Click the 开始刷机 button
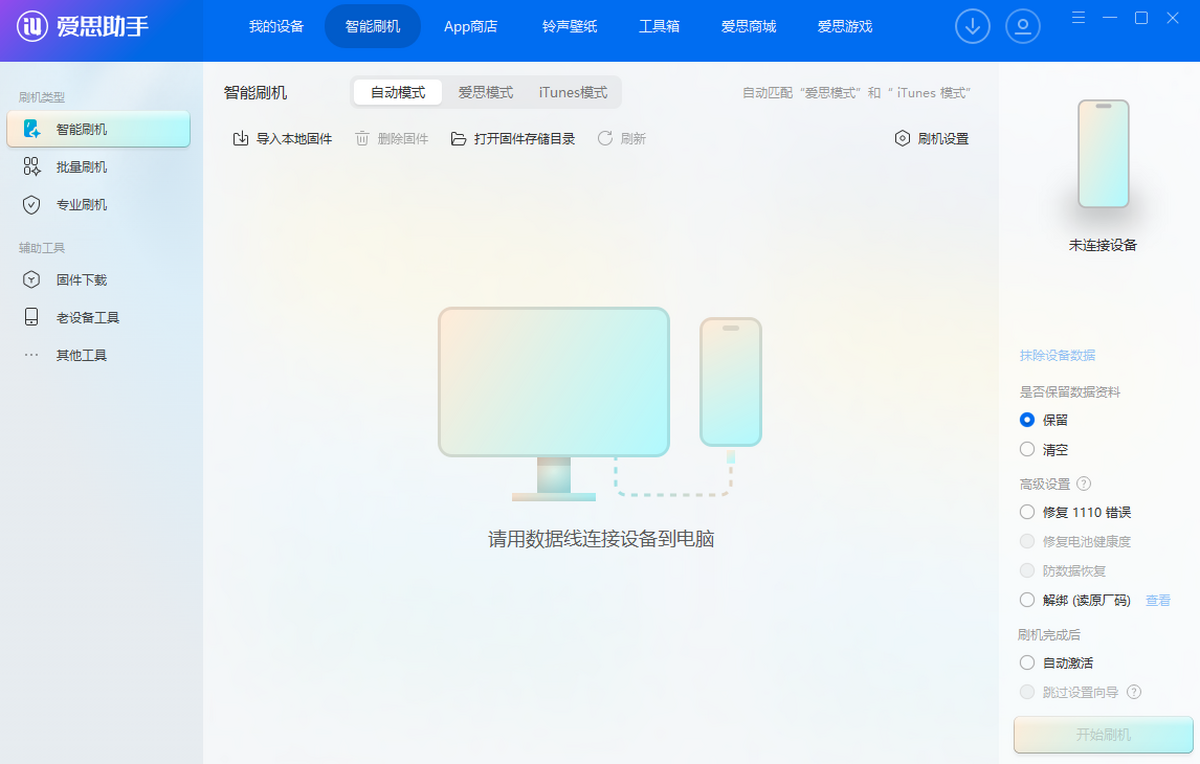Image resolution: width=1200 pixels, height=764 pixels. tap(1103, 735)
